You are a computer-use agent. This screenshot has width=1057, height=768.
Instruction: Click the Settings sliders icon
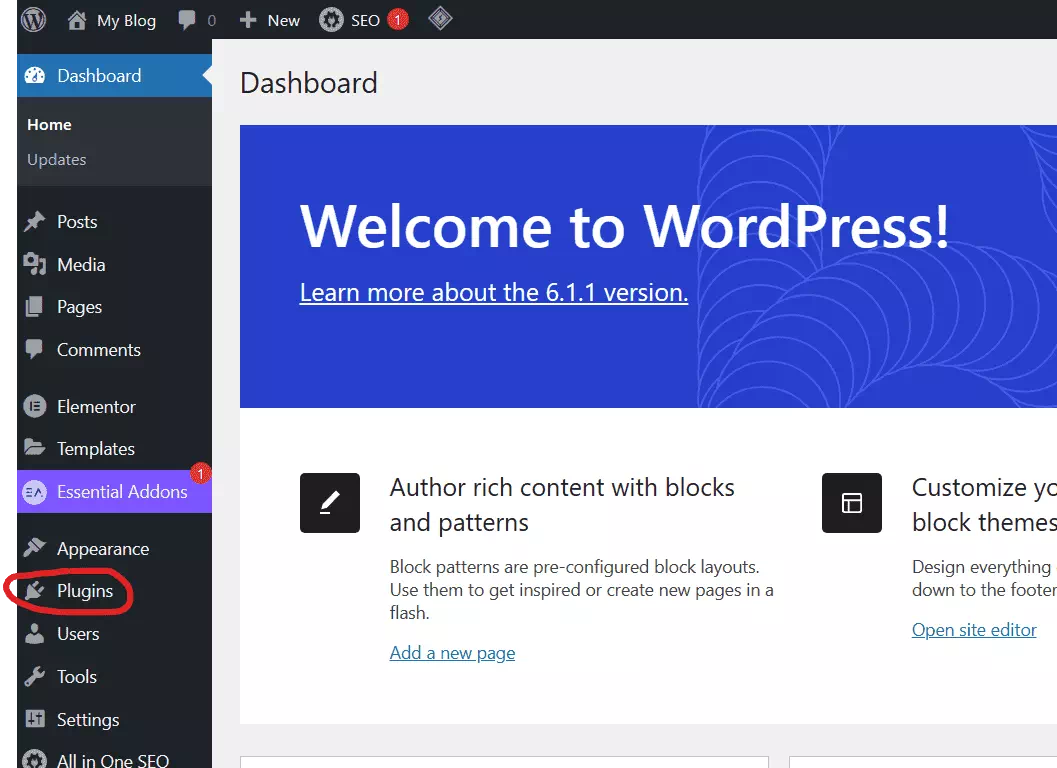coord(34,719)
